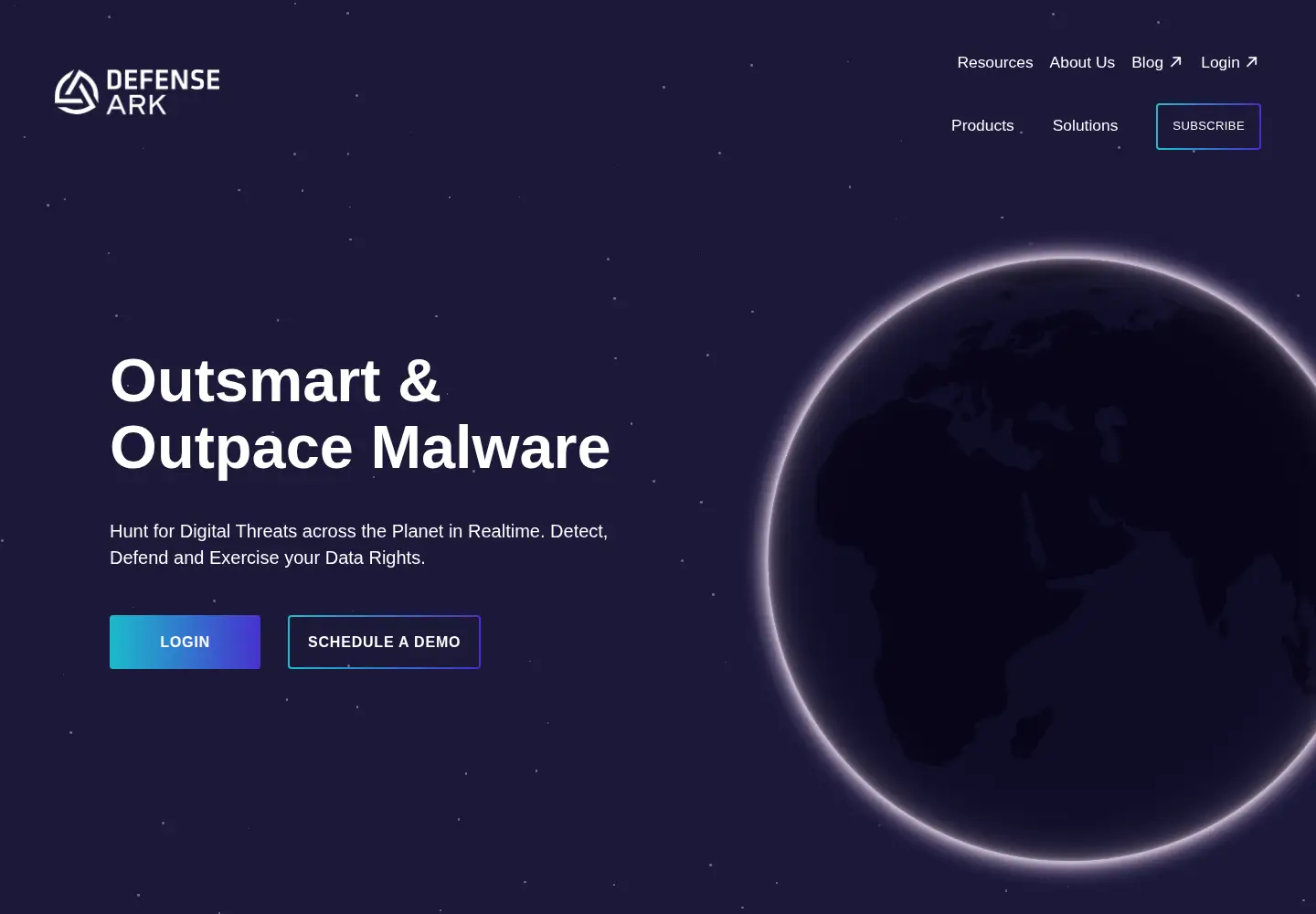
Task: Click the Hunt for Digital Threats paragraph
Action: pyautogui.click(x=359, y=544)
